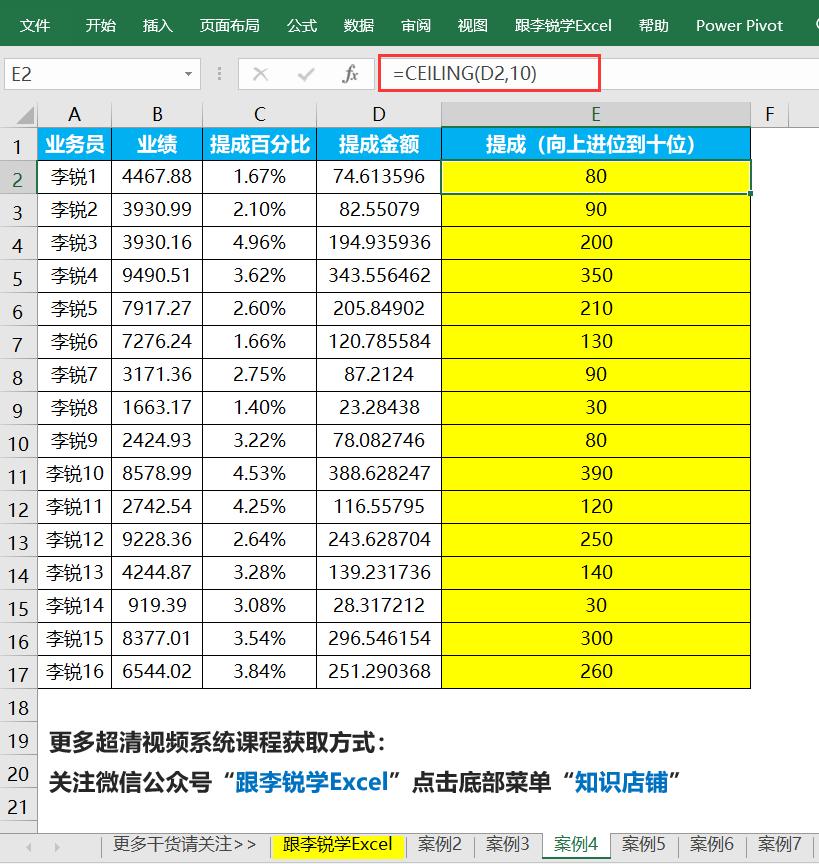Open the 数据 (Data) ribbon tab
The width and height of the screenshot is (819, 864).
(x=358, y=25)
